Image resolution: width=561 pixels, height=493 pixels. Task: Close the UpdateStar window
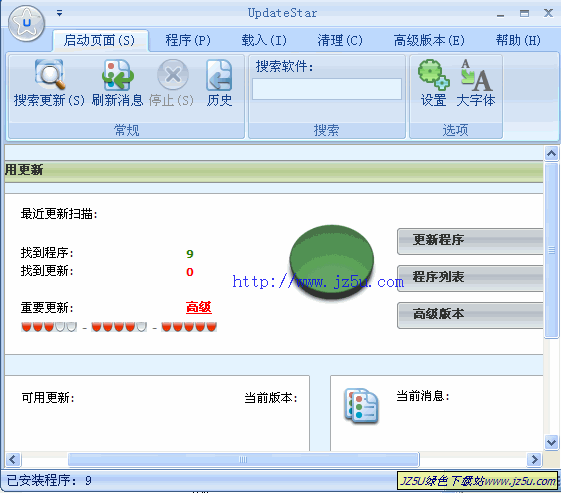click(x=548, y=13)
